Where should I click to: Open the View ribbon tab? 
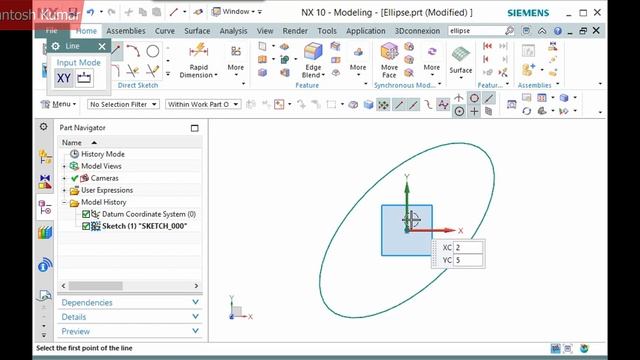click(264, 31)
